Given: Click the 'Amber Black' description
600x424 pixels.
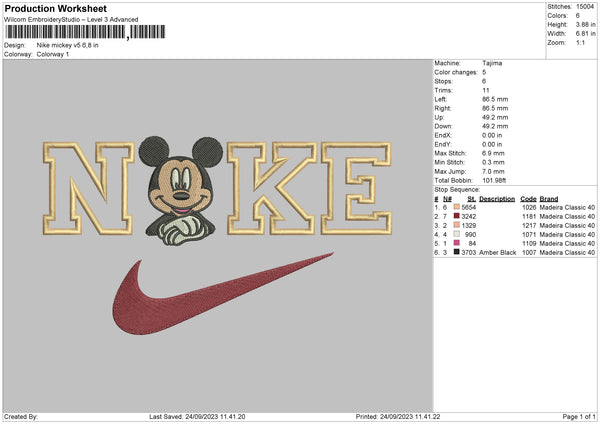Looking at the screenshot, I should (497, 253).
